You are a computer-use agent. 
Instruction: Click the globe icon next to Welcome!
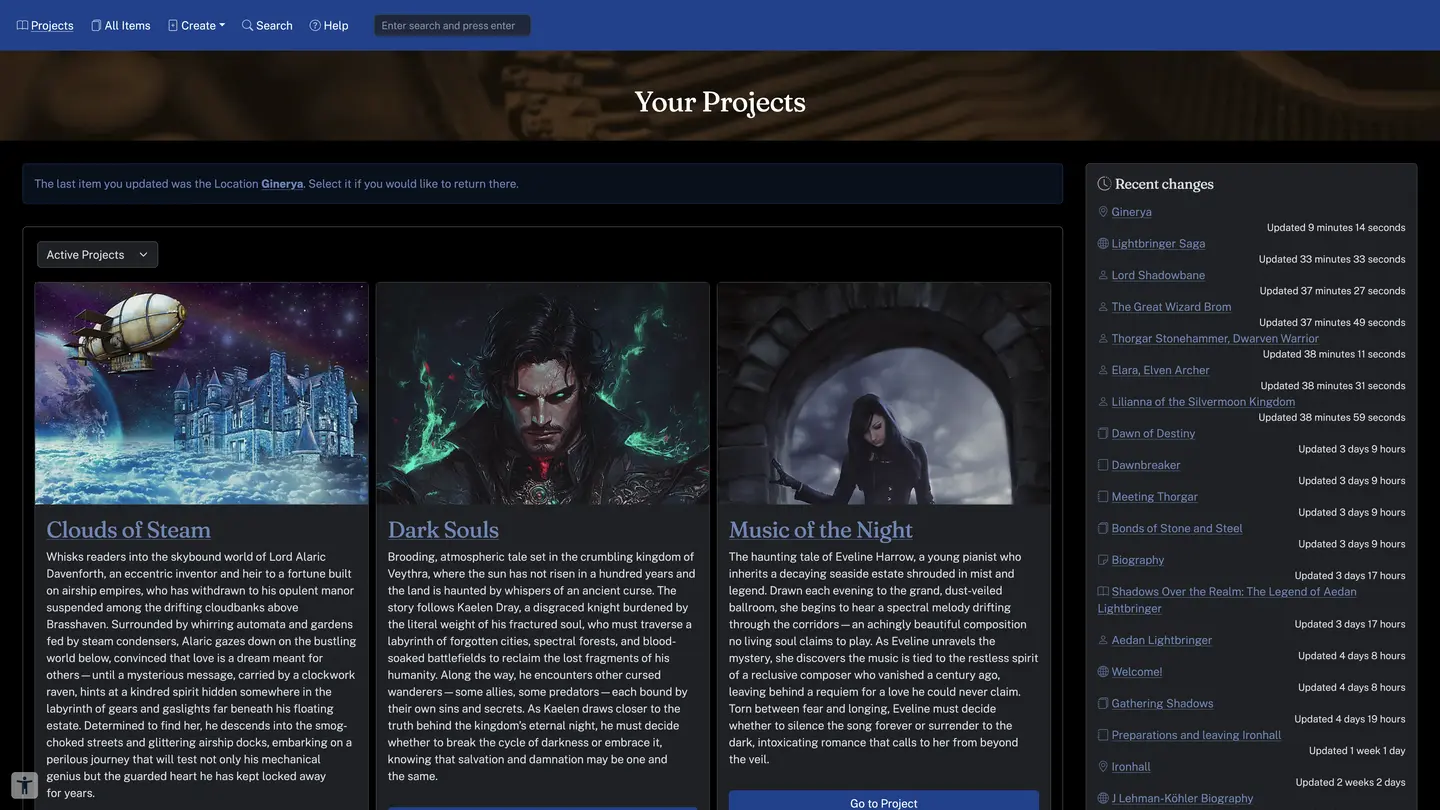(x=1102, y=671)
